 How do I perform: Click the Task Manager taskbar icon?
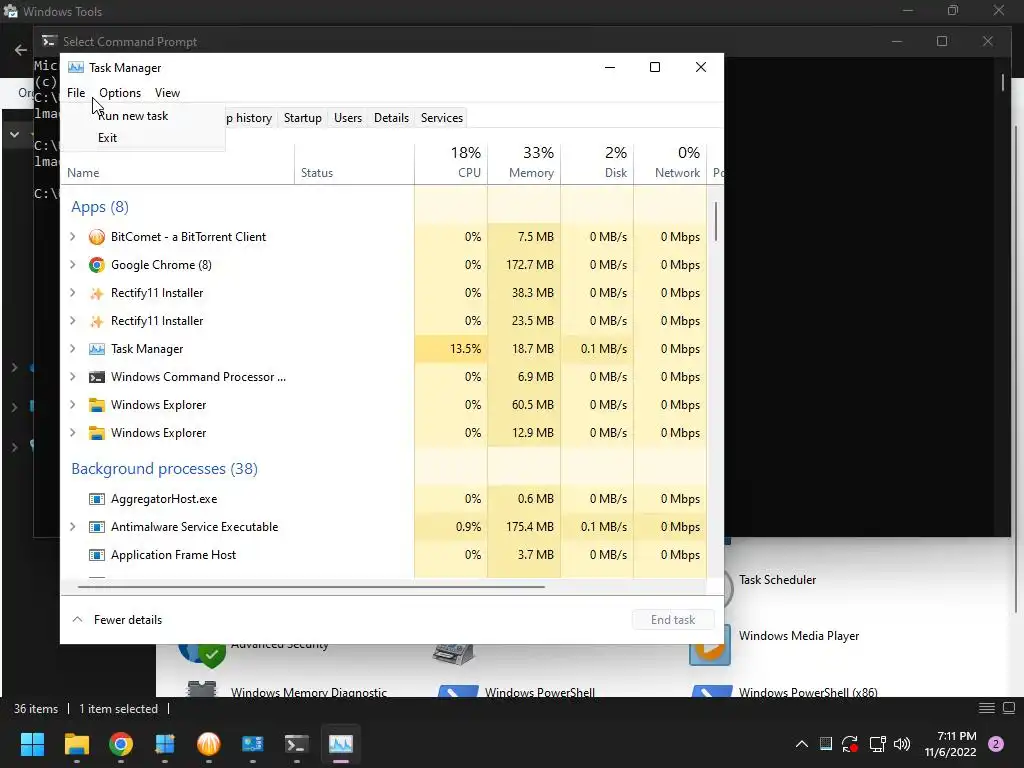(x=340, y=744)
